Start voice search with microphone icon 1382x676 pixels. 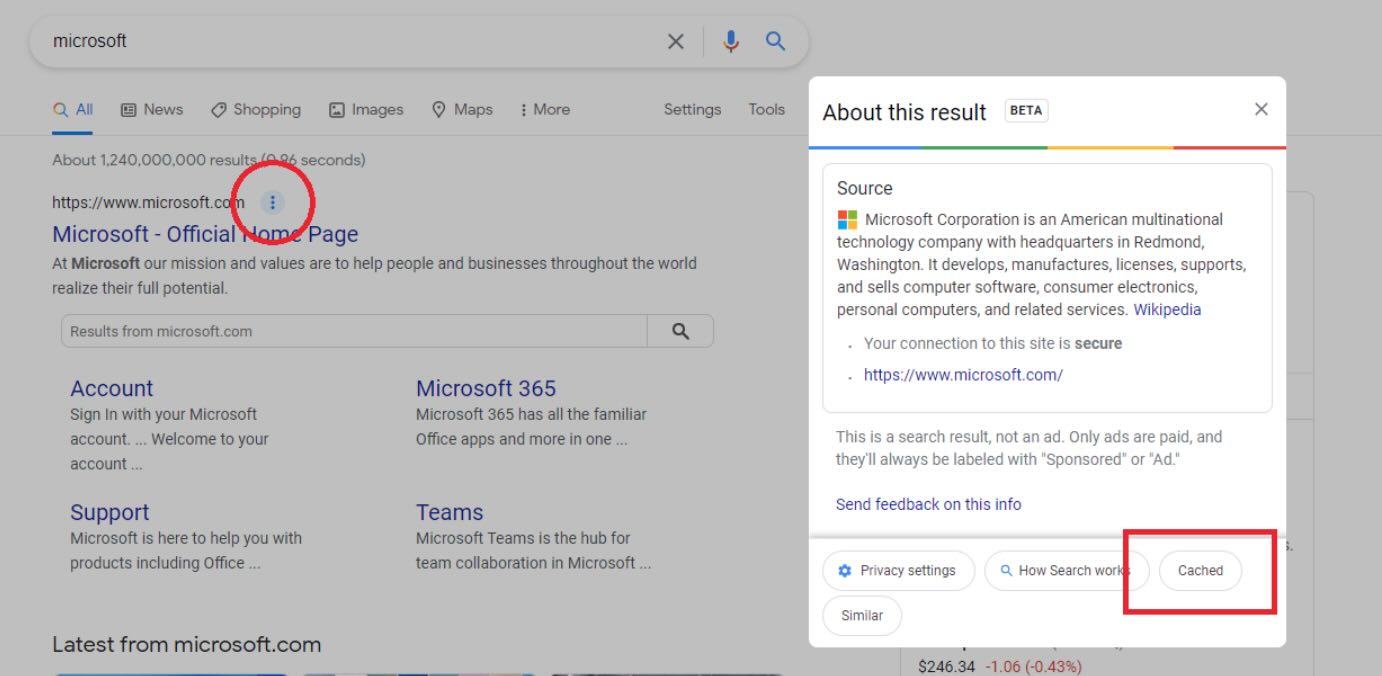pos(731,41)
